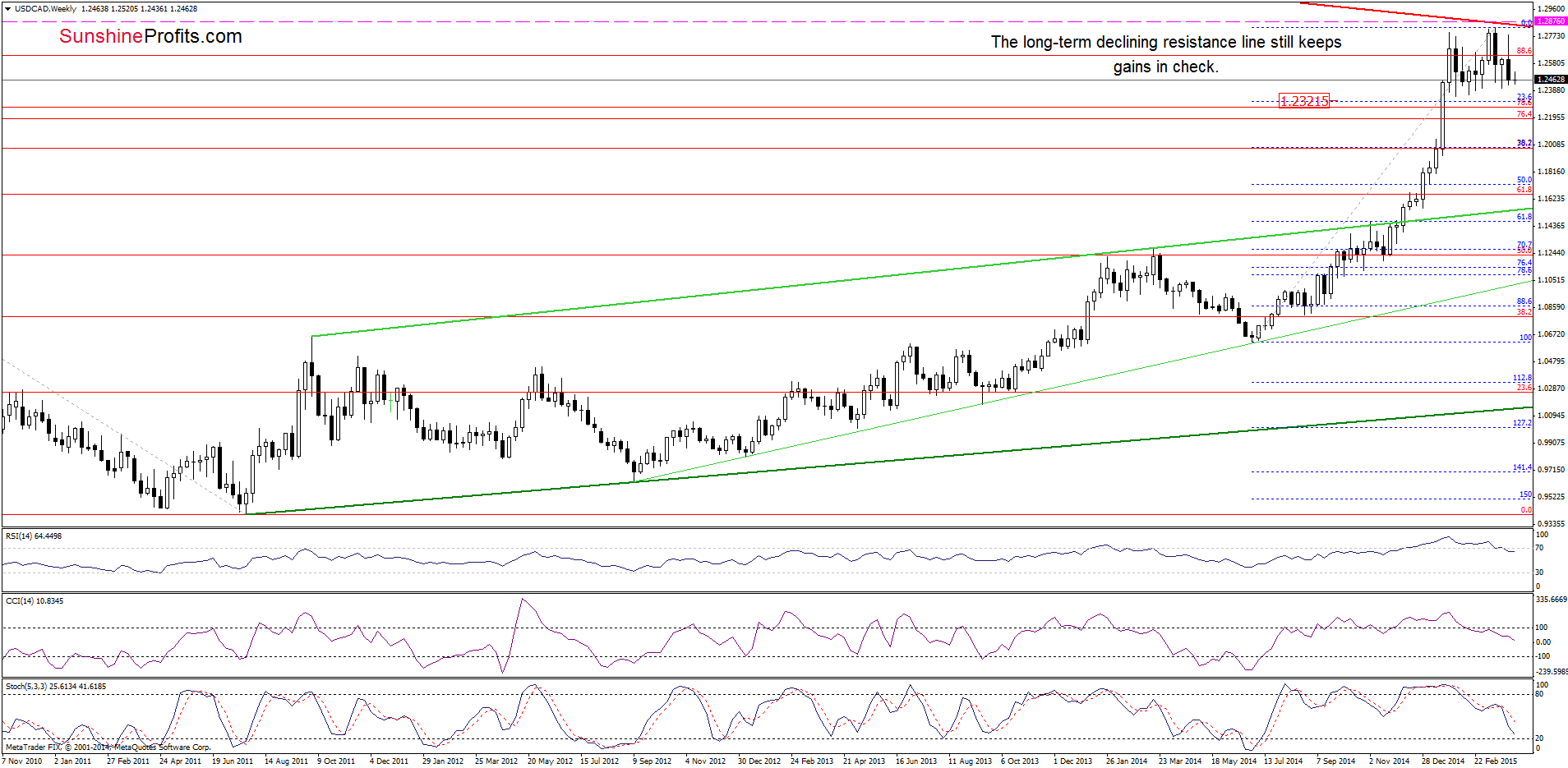Click the 1.00945 price axis value
Viewport: 1568px width, 768px height.
point(1551,416)
